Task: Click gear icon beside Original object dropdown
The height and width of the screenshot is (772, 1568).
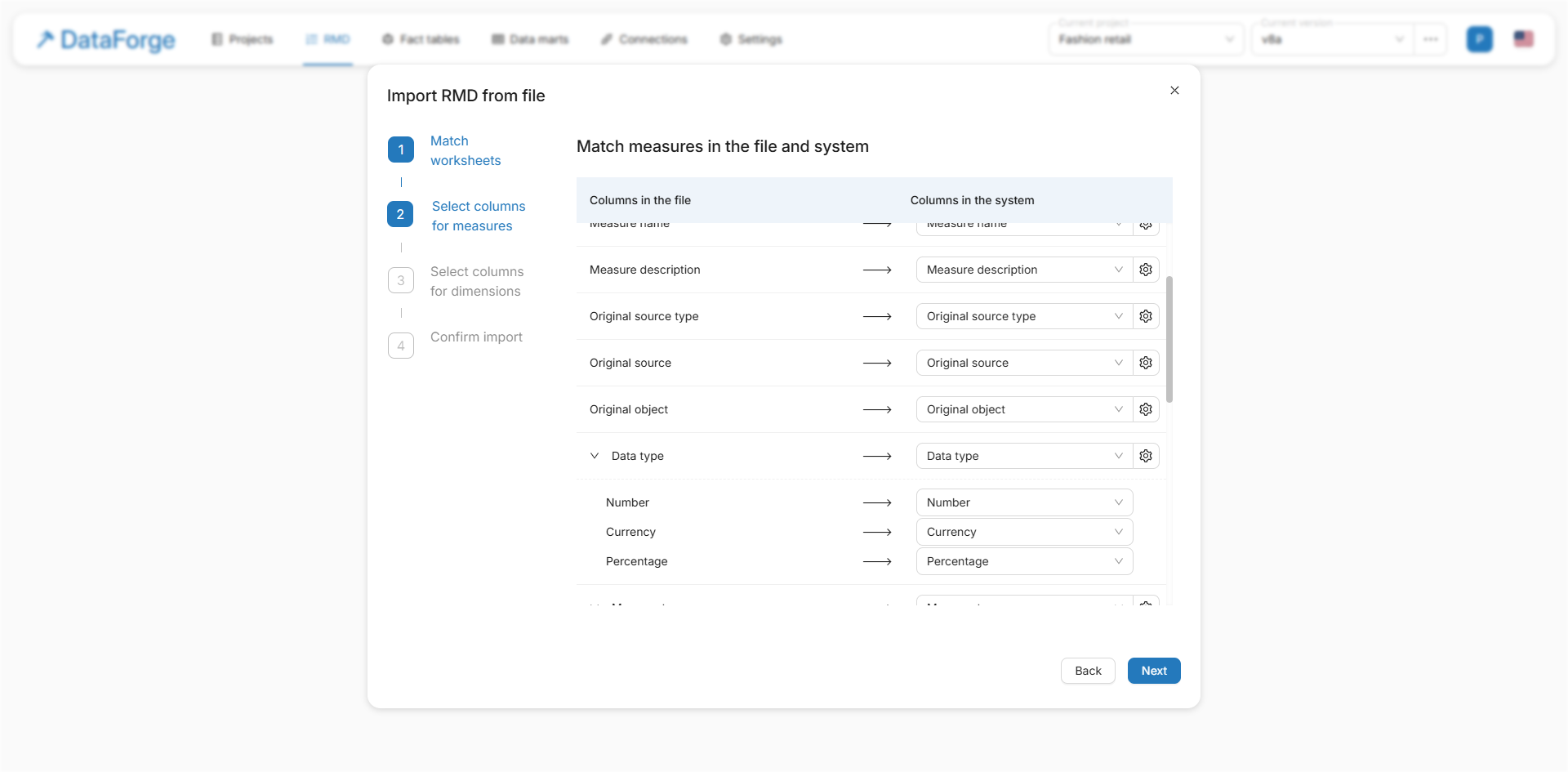Action: [1146, 409]
